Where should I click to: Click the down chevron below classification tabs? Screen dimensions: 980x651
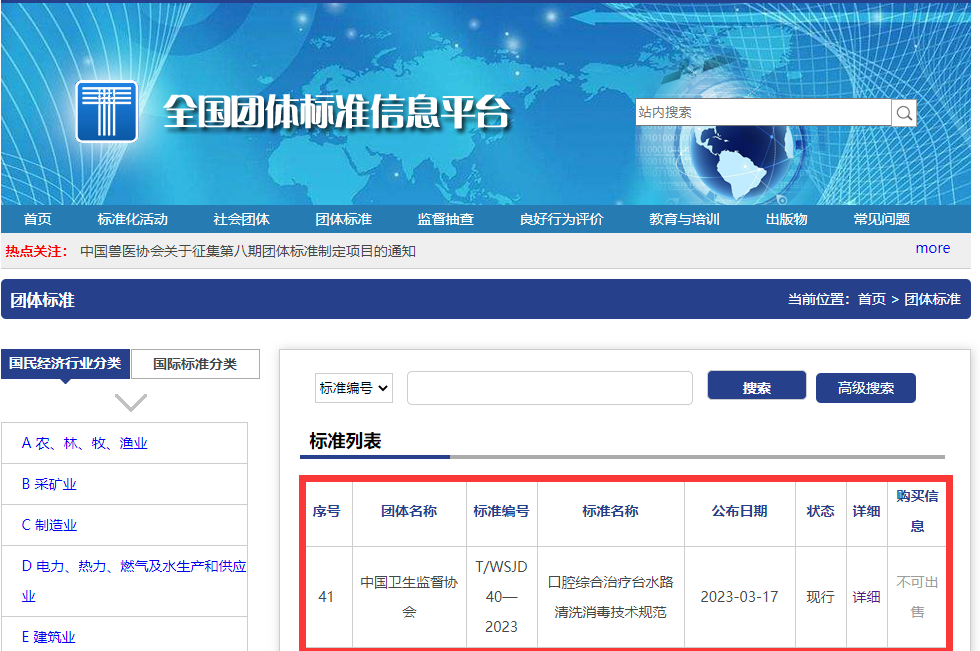point(131,402)
